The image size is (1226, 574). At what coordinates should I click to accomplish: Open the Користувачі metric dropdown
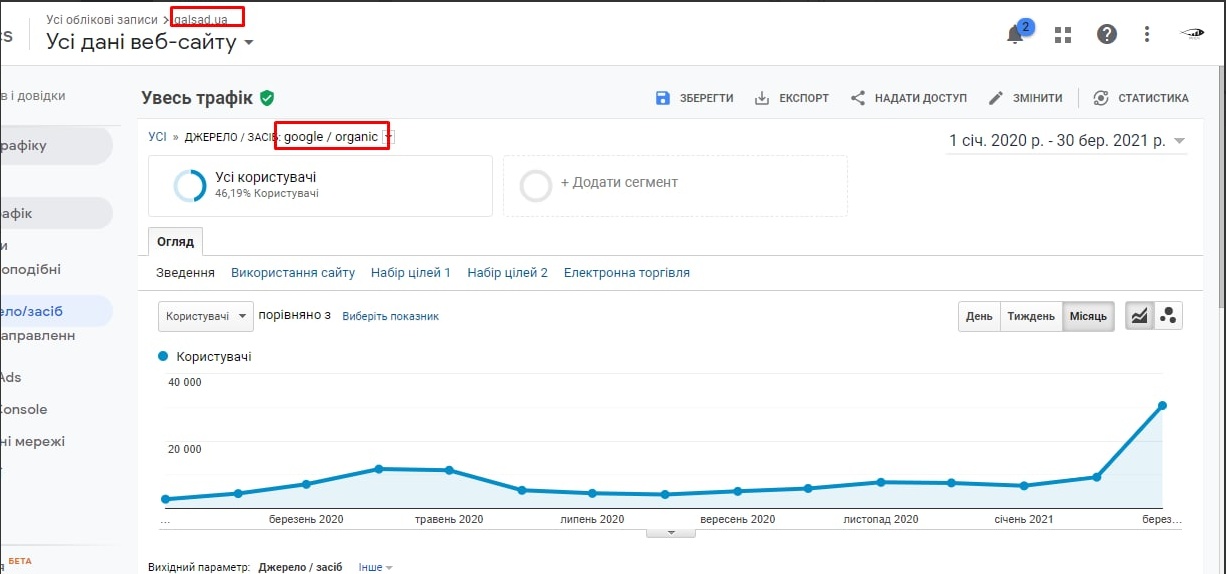(x=206, y=316)
